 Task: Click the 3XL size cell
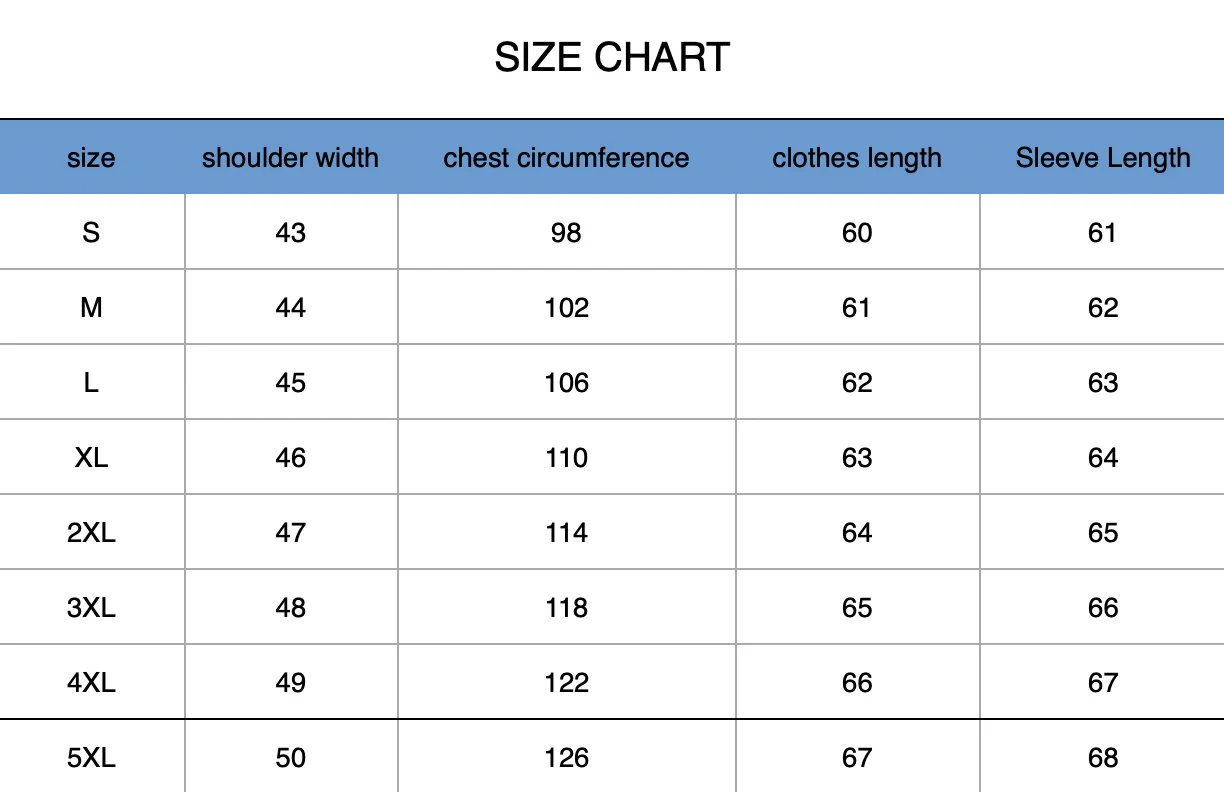point(91,608)
